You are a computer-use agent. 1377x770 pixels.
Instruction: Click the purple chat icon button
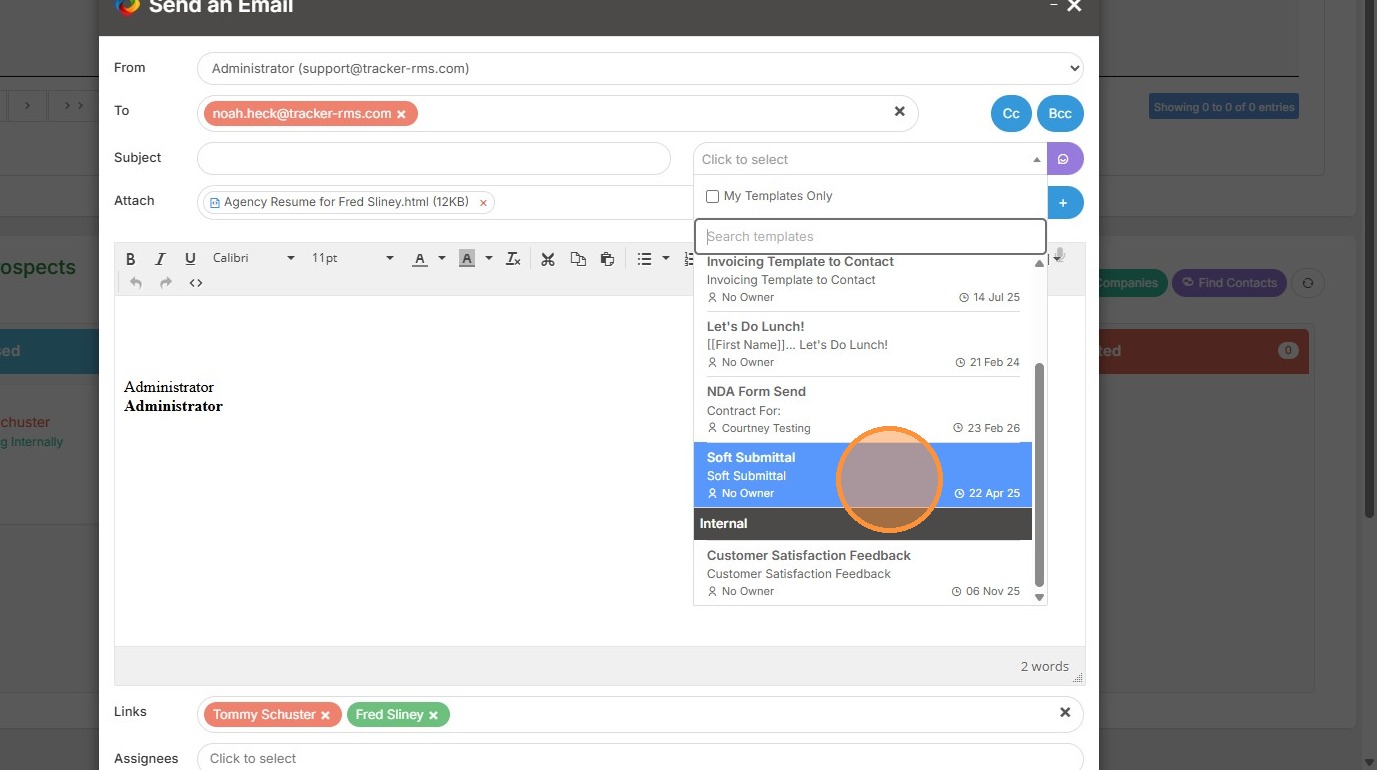click(1065, 159)
